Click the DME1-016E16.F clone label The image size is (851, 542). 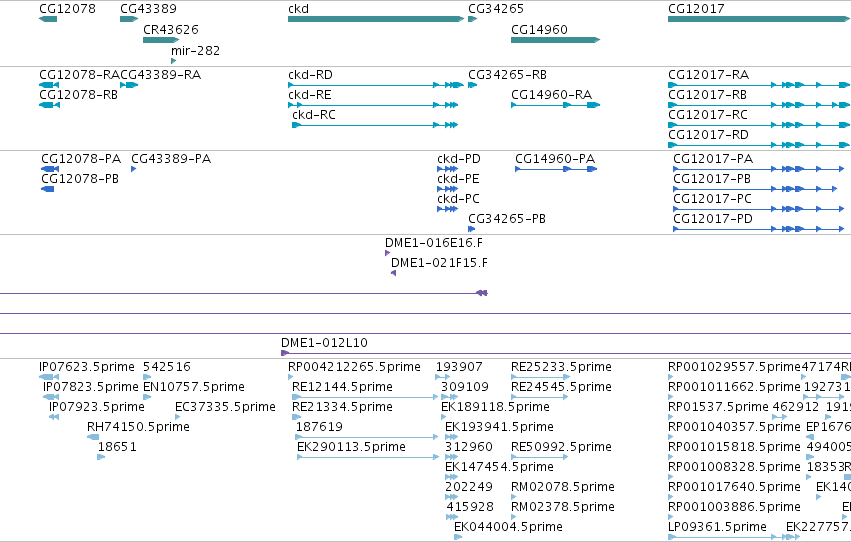[x=434, y=243]
